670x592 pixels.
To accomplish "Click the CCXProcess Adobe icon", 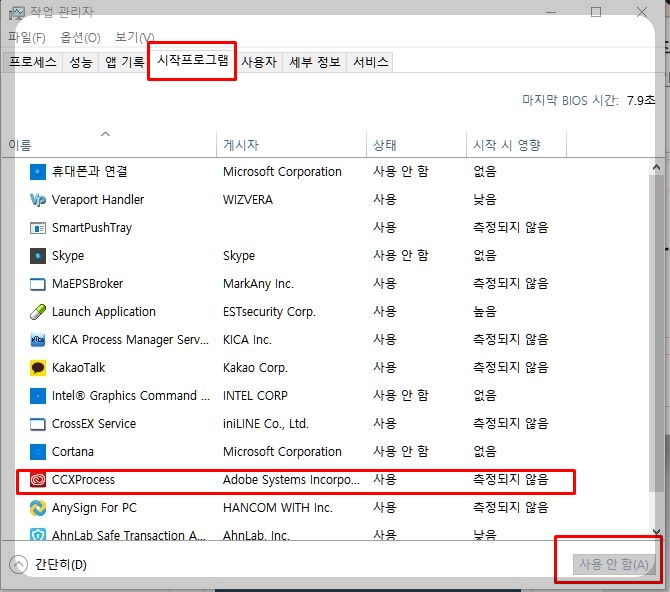I will point(38,480).
